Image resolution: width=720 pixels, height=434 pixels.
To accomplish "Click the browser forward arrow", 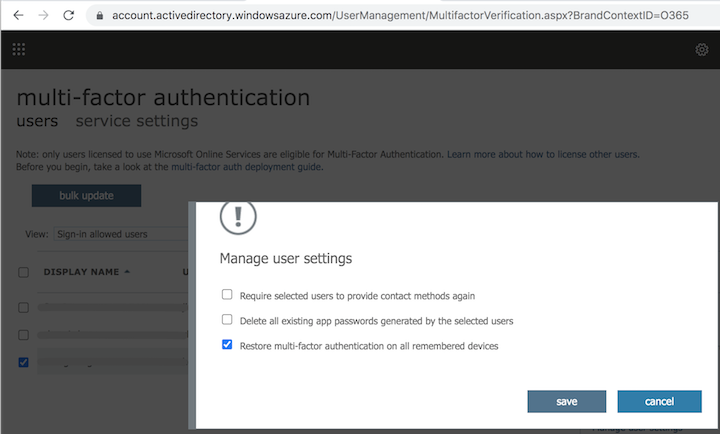I will coord(43,15).
